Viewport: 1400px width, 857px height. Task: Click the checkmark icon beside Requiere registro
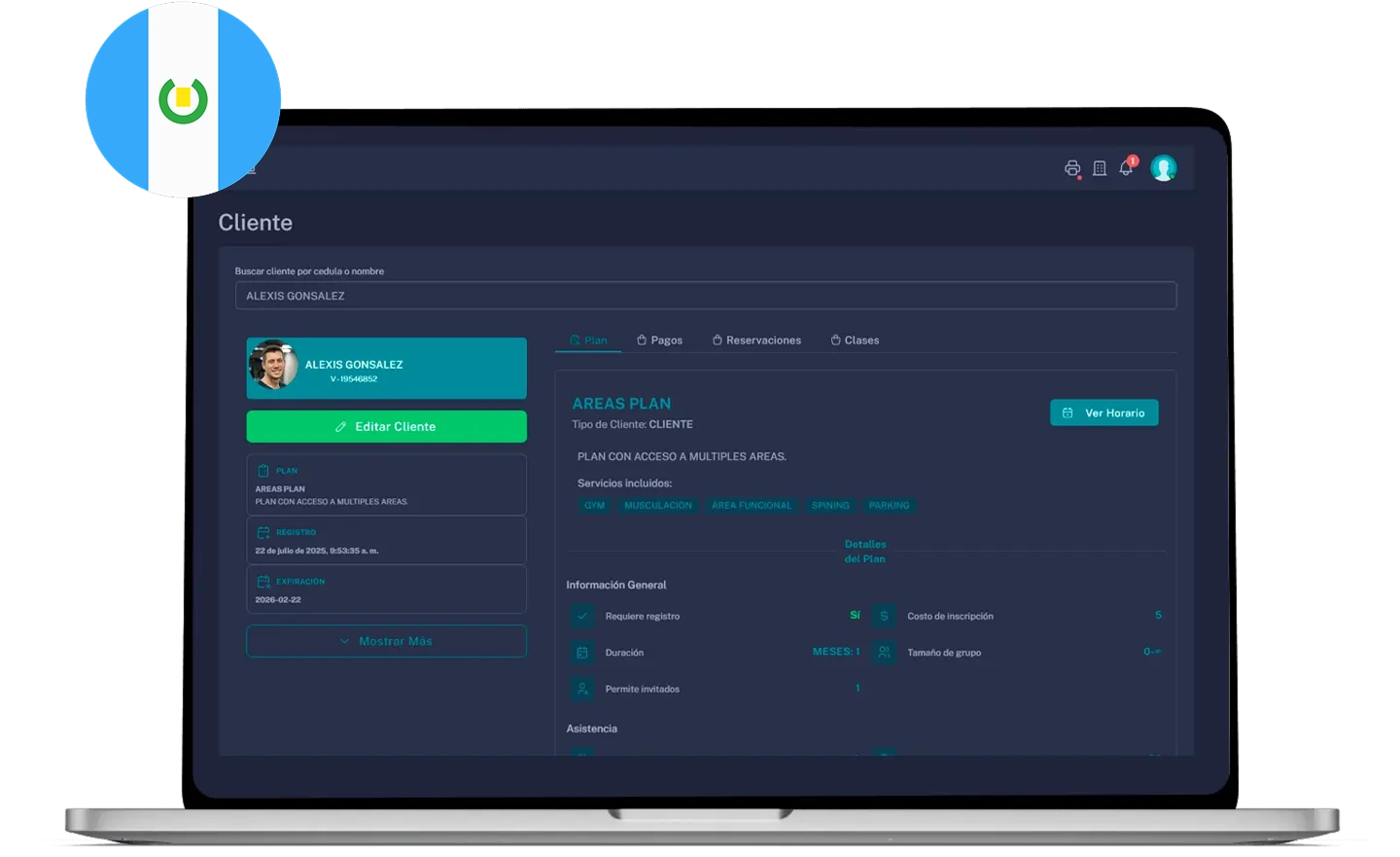click(x=582, y=616)
